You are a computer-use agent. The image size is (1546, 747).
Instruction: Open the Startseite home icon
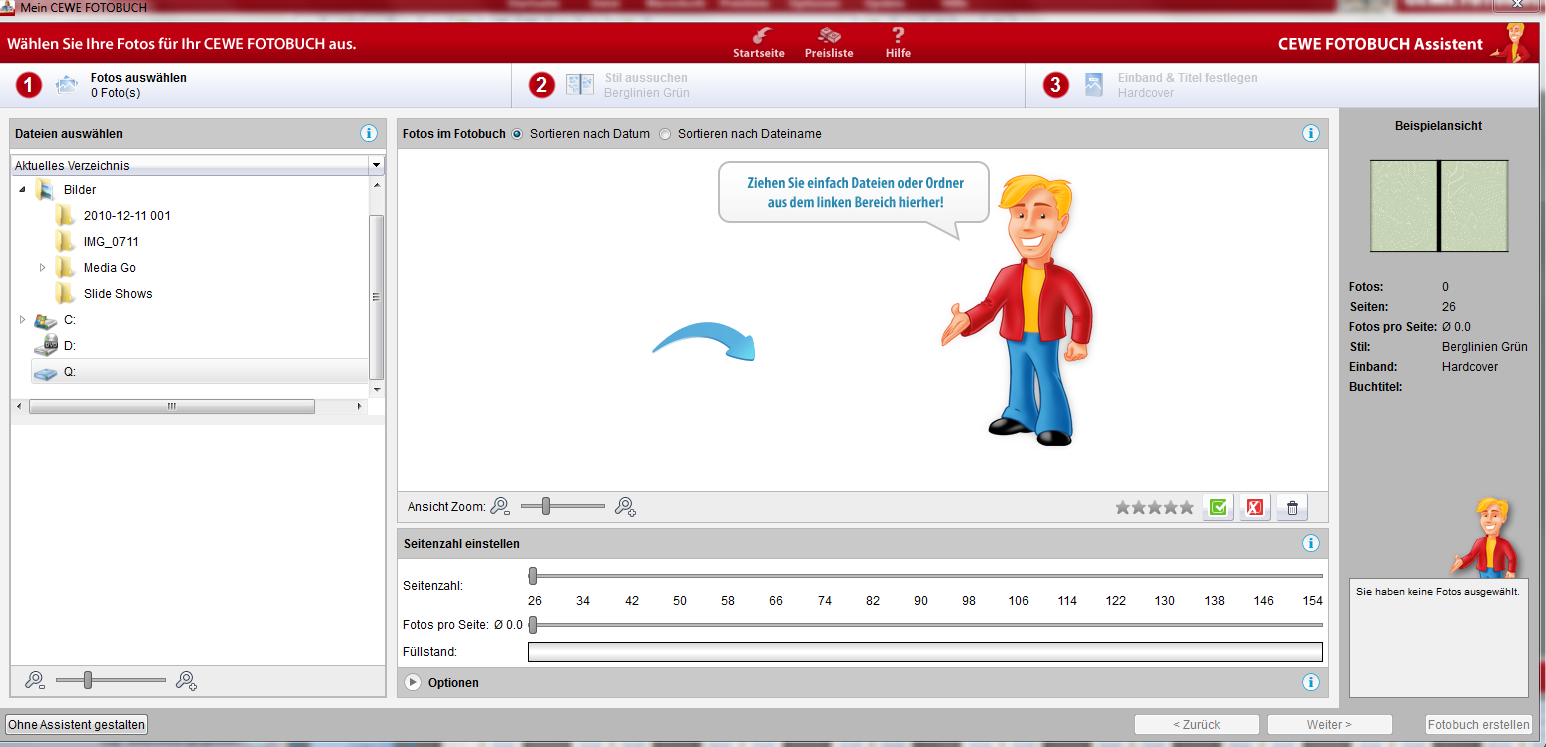pyautogui.click(x=759, y=42)
